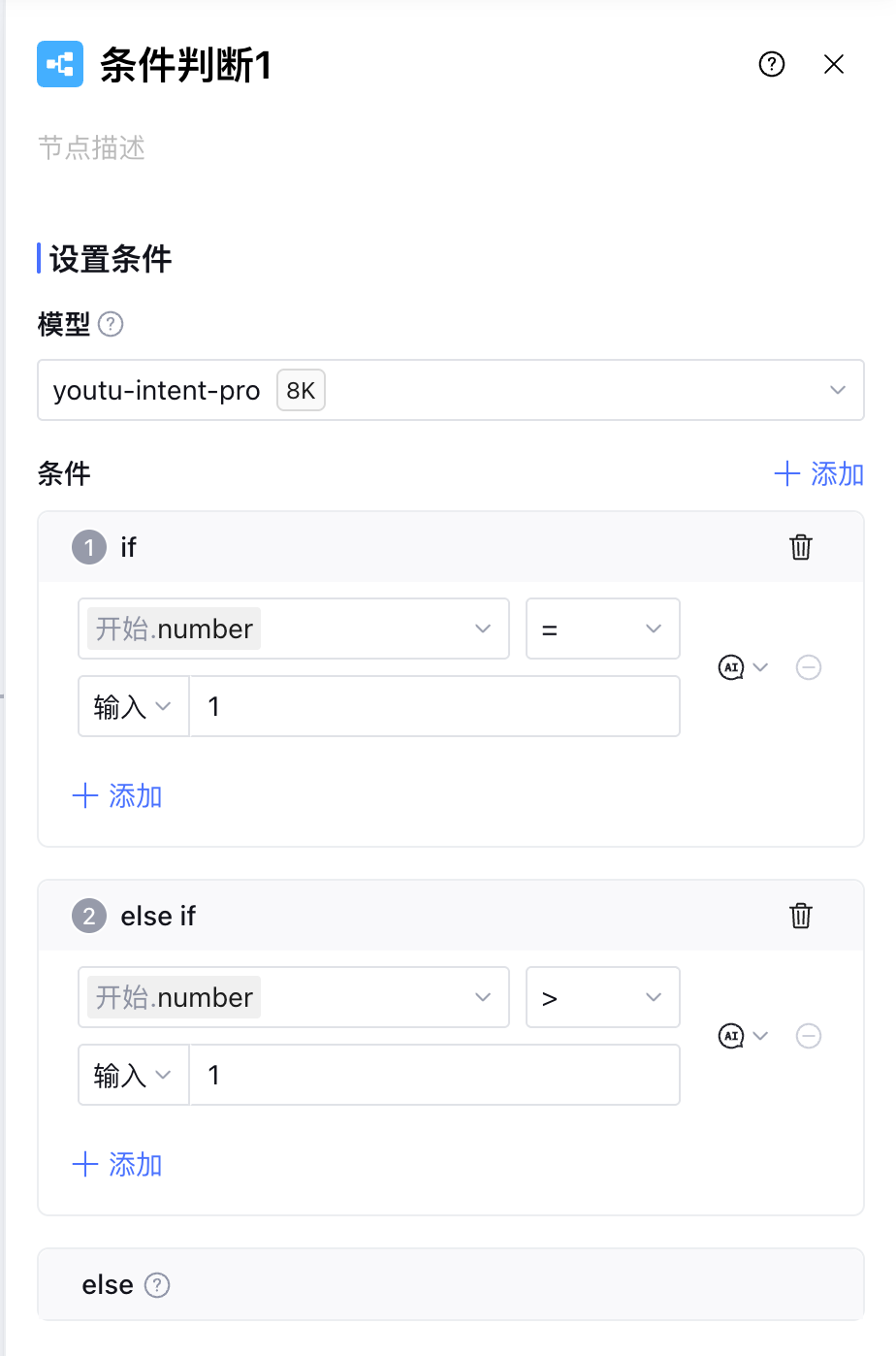Click the help icon next to 'else'

[x=157, y=1285]
